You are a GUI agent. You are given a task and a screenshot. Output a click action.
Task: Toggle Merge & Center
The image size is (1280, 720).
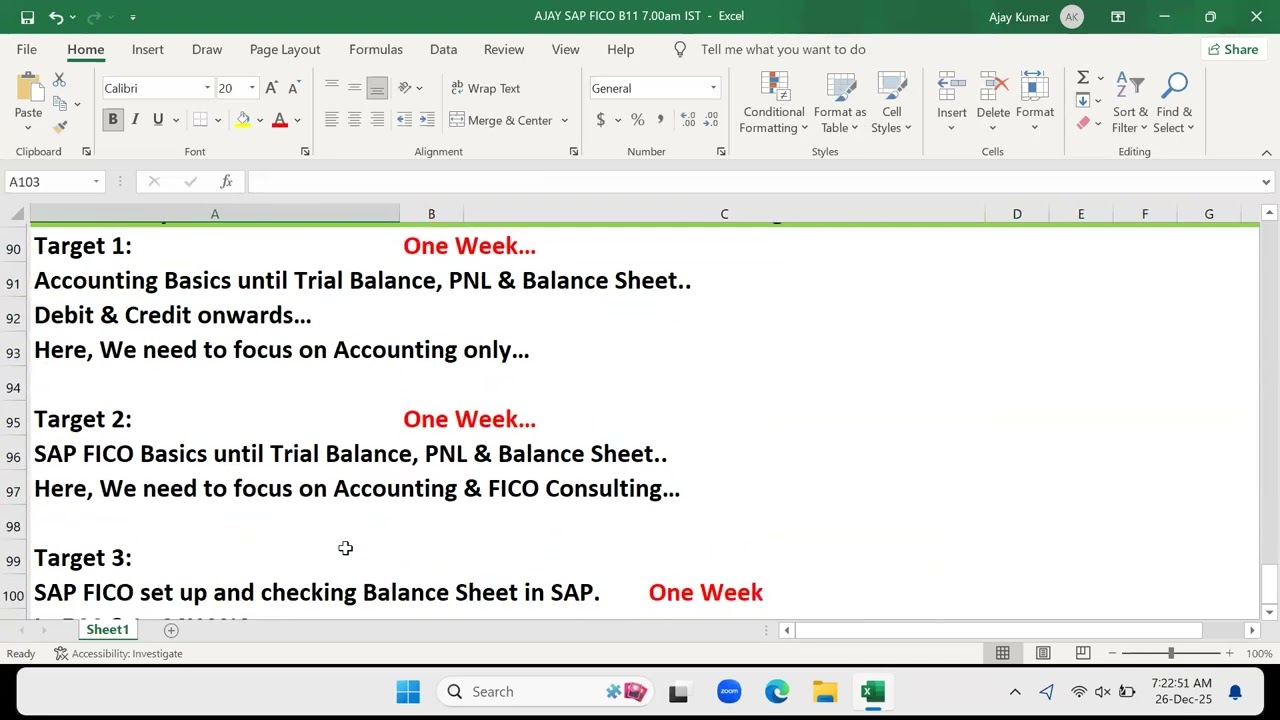click(x=501, y=120)
